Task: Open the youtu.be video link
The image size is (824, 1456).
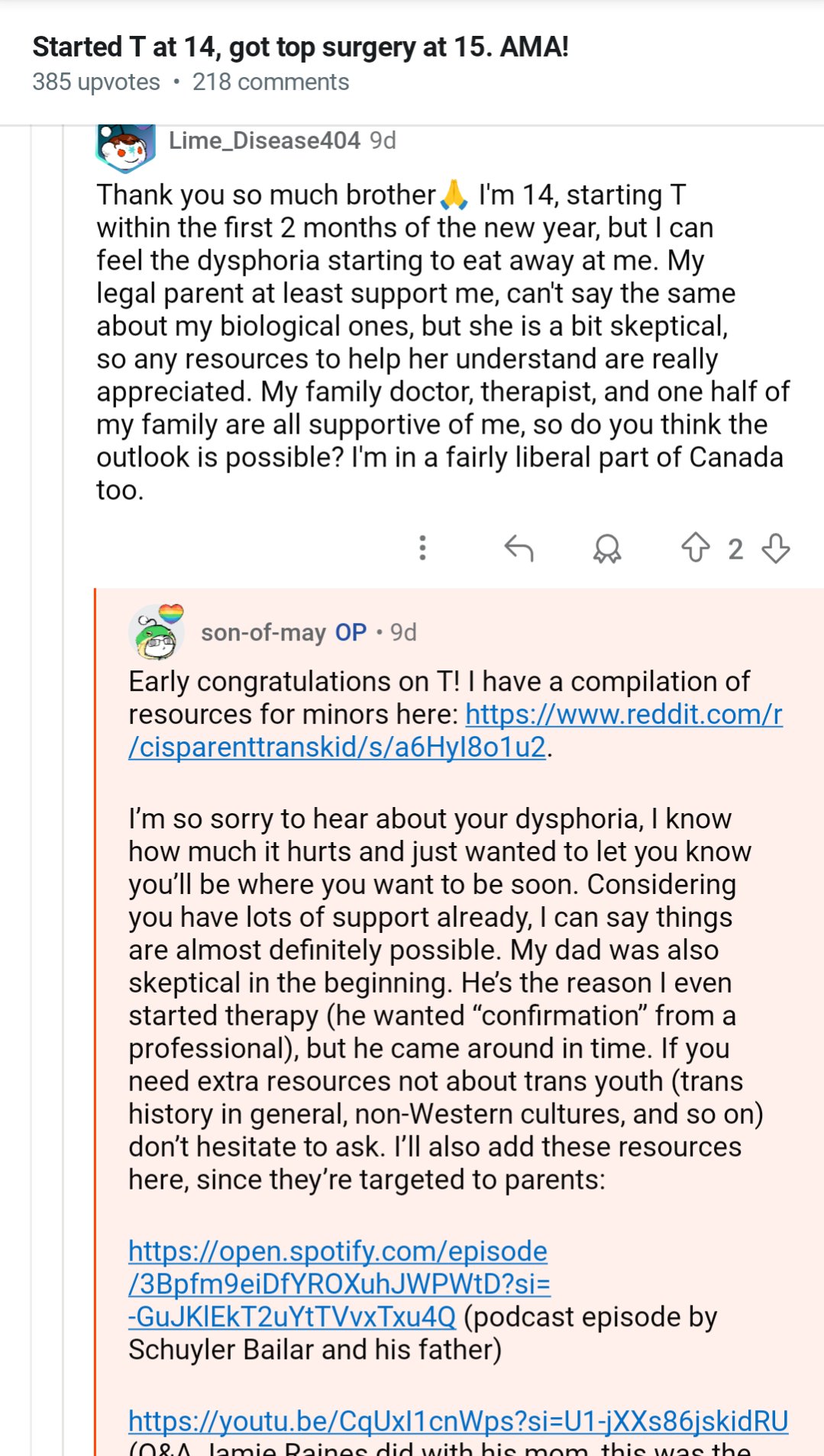Action: [458, 1421]
